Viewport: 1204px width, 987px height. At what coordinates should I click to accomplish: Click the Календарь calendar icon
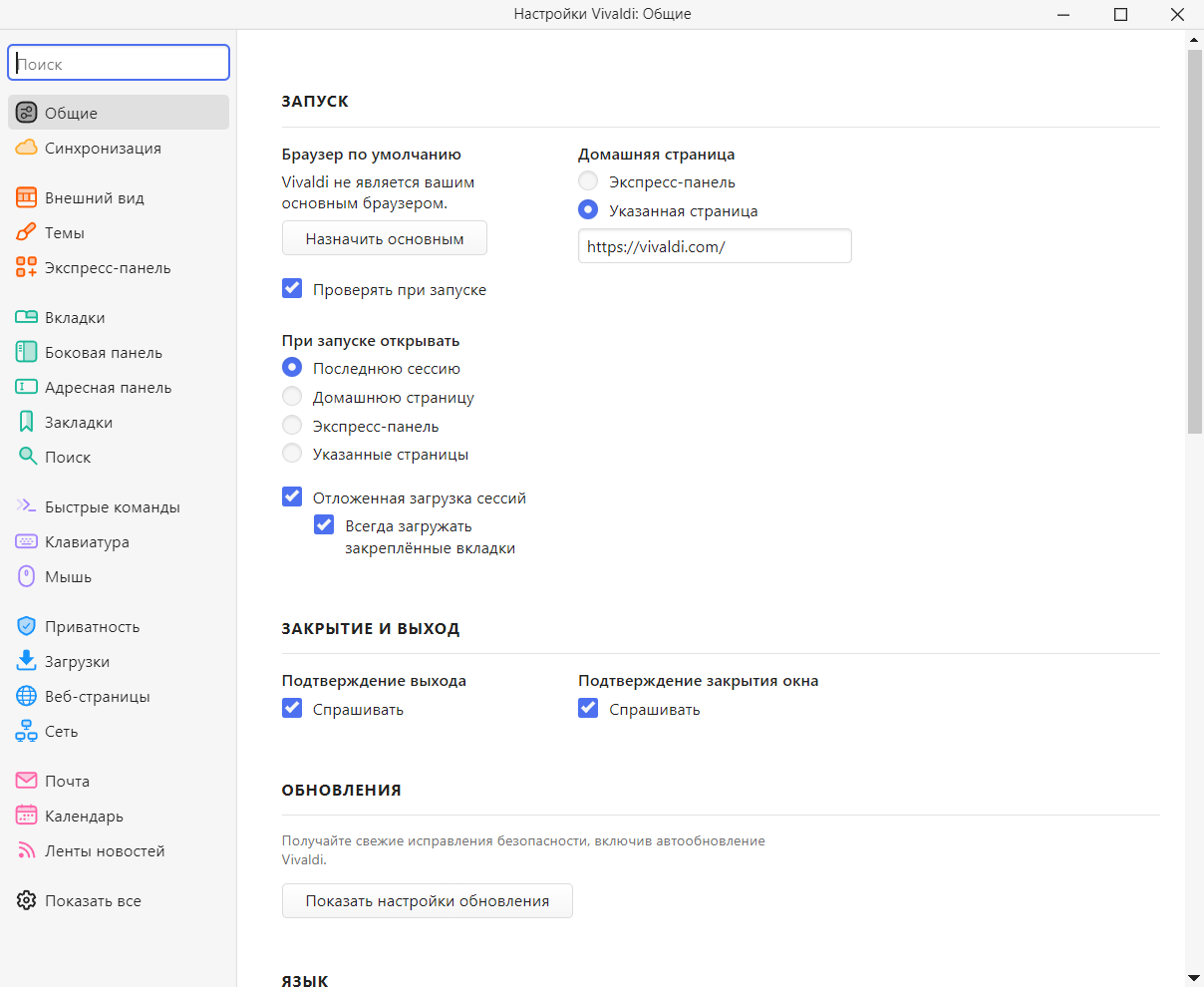click(x=27, y=816)
